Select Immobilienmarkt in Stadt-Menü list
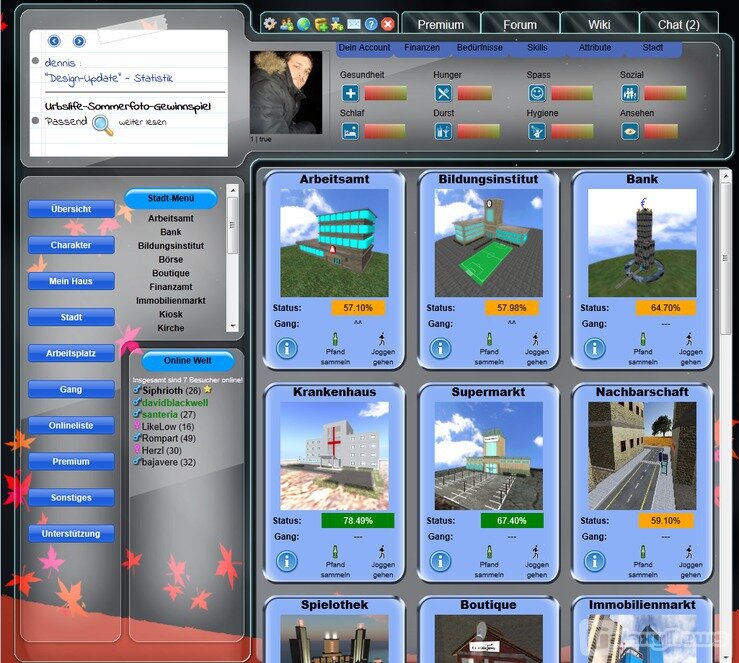Image resolution: width=739 pixels, height=663 pixels. [x=171, y=301]
